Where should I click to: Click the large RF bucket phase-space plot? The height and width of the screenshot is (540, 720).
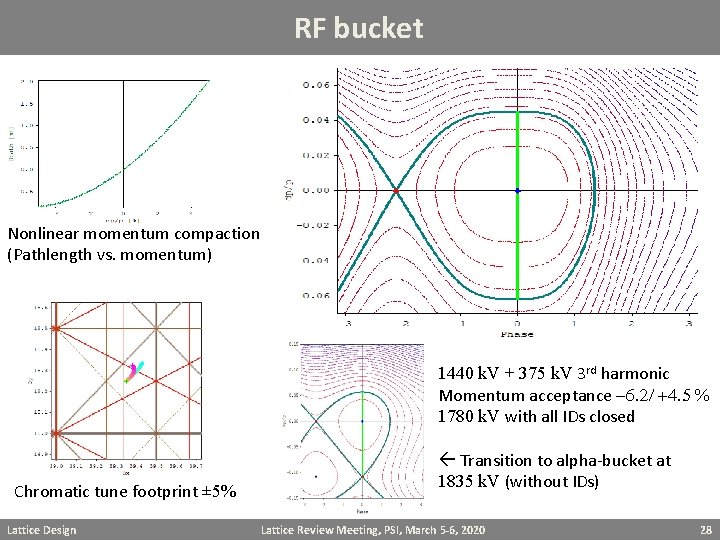click(491, 202)
